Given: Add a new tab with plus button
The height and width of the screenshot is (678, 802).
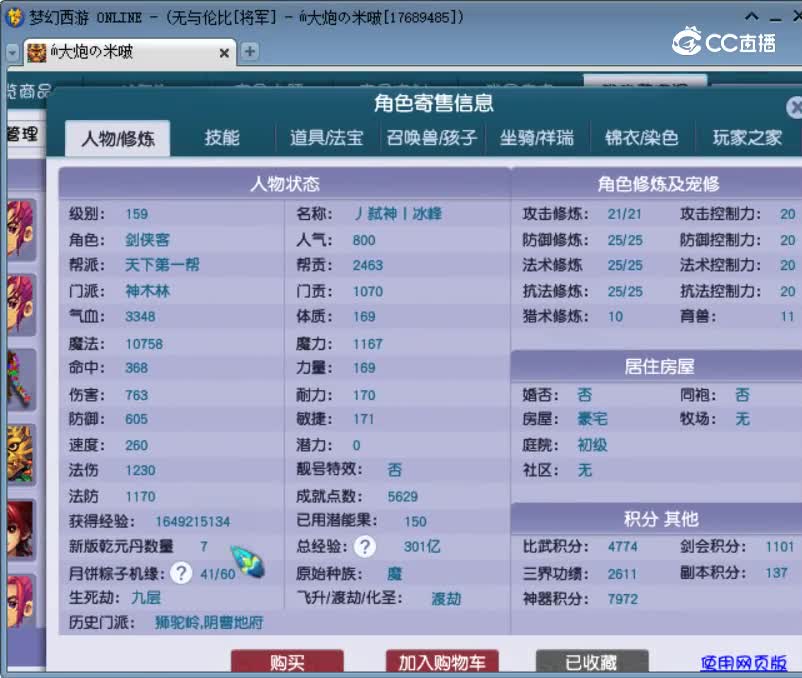Looking at the screenshot, I should pos(250,51).
